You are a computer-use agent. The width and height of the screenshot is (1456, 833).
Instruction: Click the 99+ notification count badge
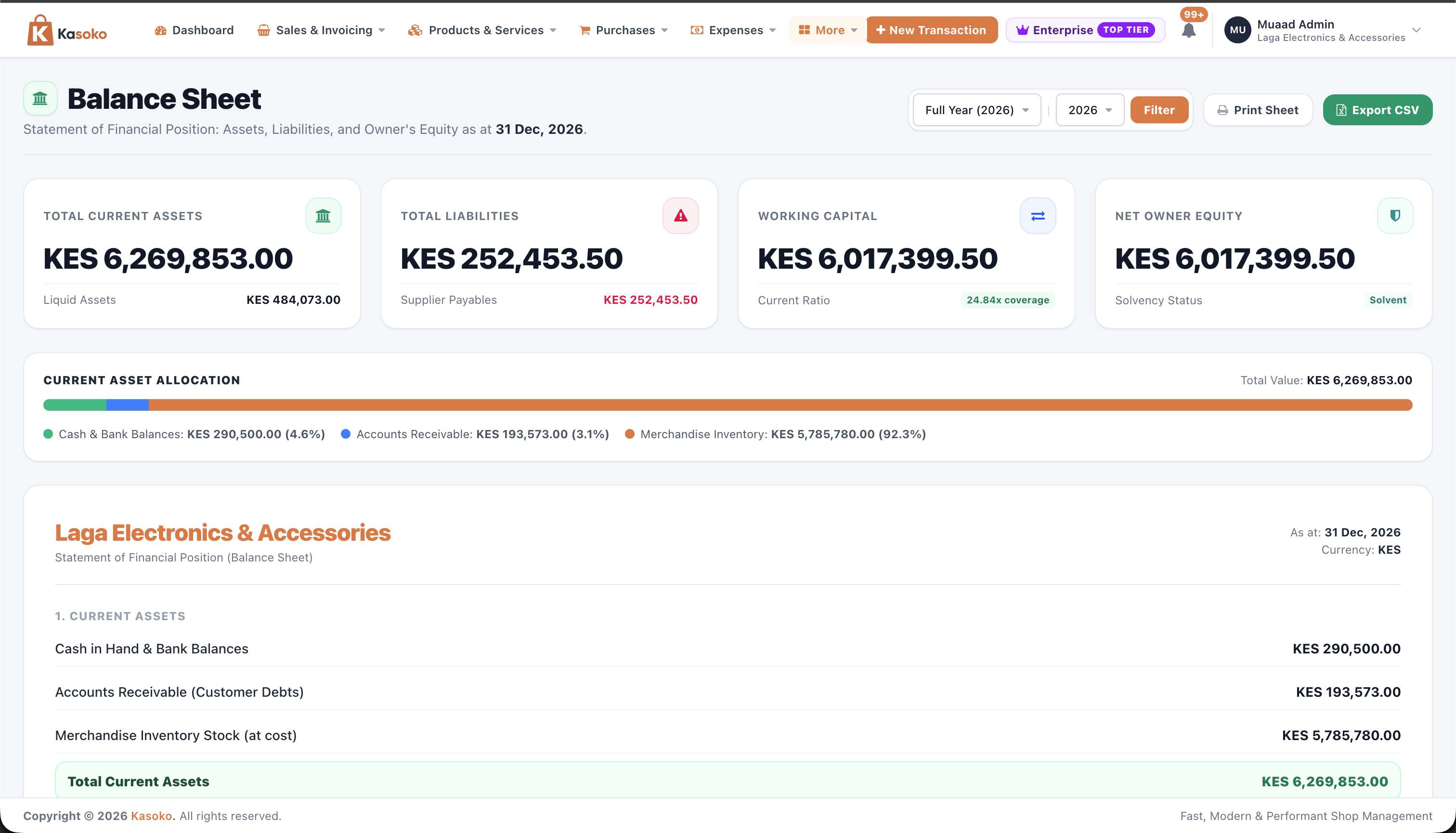(x=1194, y=14)
